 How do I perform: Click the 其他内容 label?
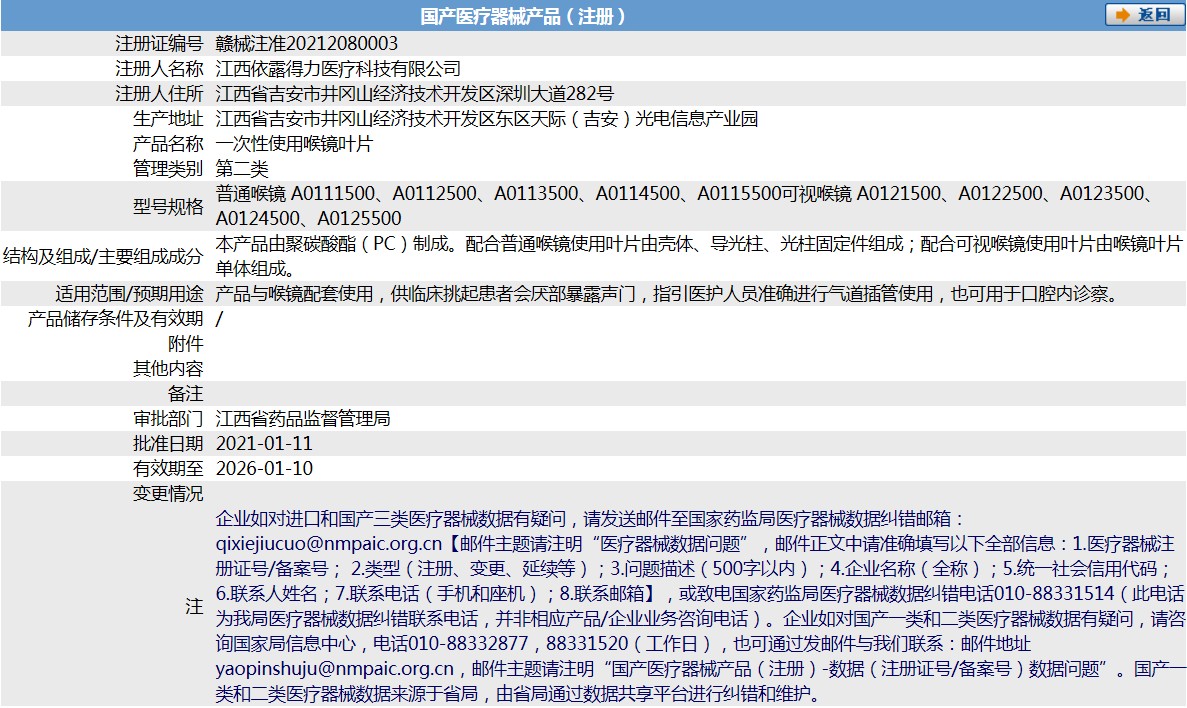tap(168, 369)
